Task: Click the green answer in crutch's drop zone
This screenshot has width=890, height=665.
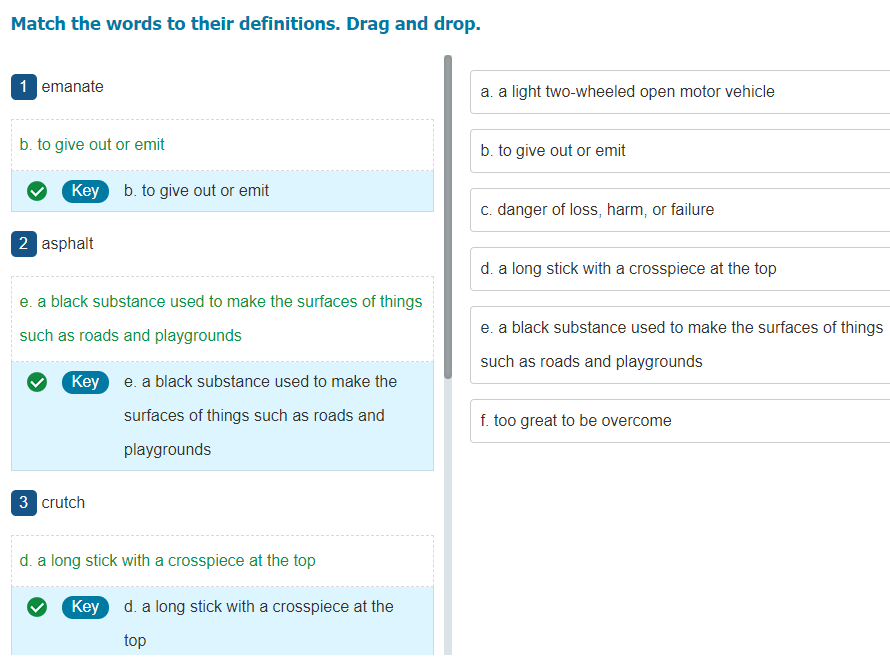Action: 168,561
